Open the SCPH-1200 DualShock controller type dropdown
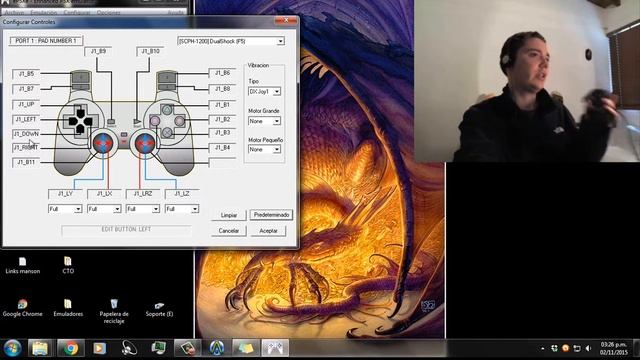Screen dimensions: 640x360 [x=231, y=41]
